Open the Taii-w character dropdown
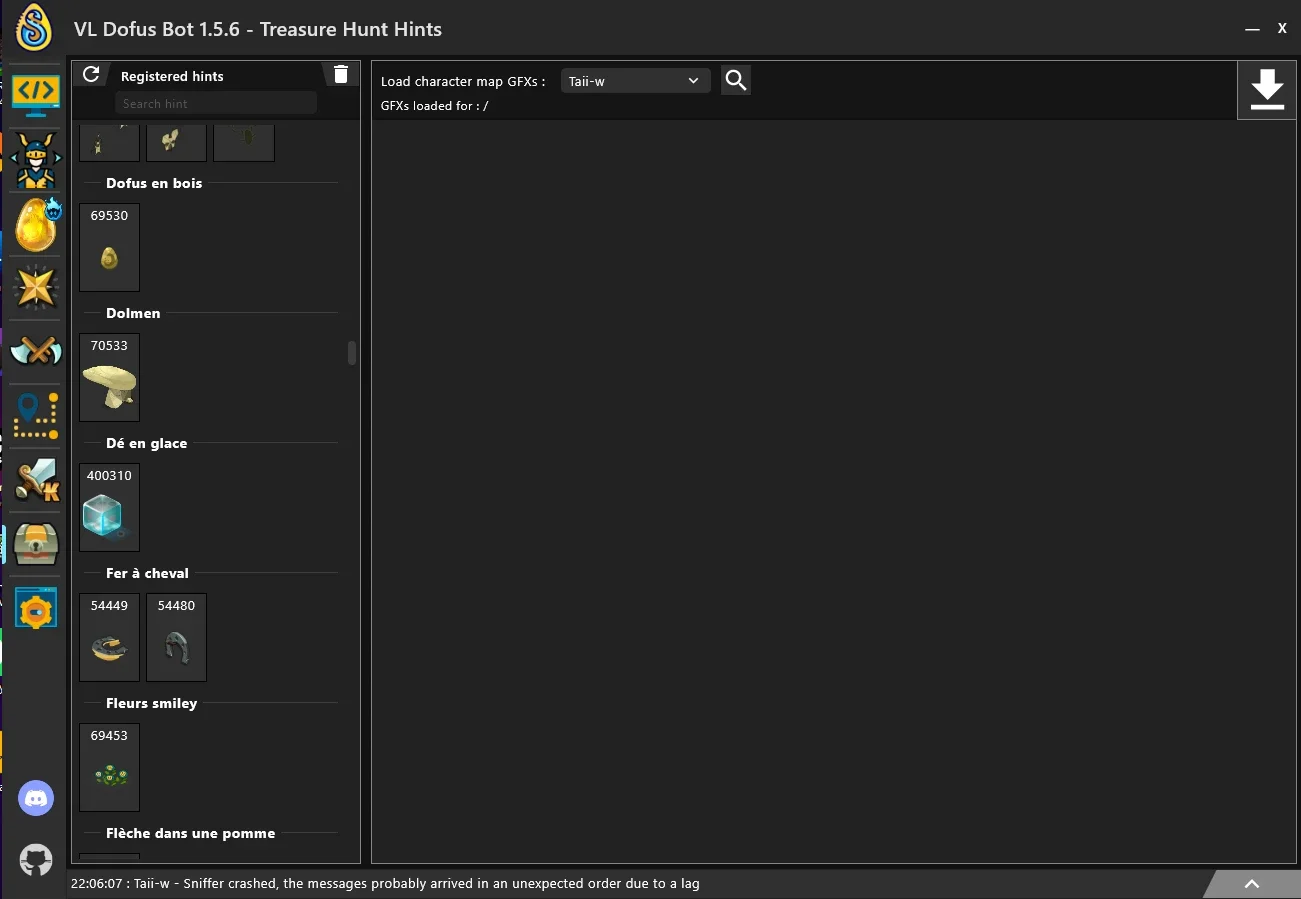Image resolution: width=1301 pixels, height=899 pixels. [x=635, y=81]
